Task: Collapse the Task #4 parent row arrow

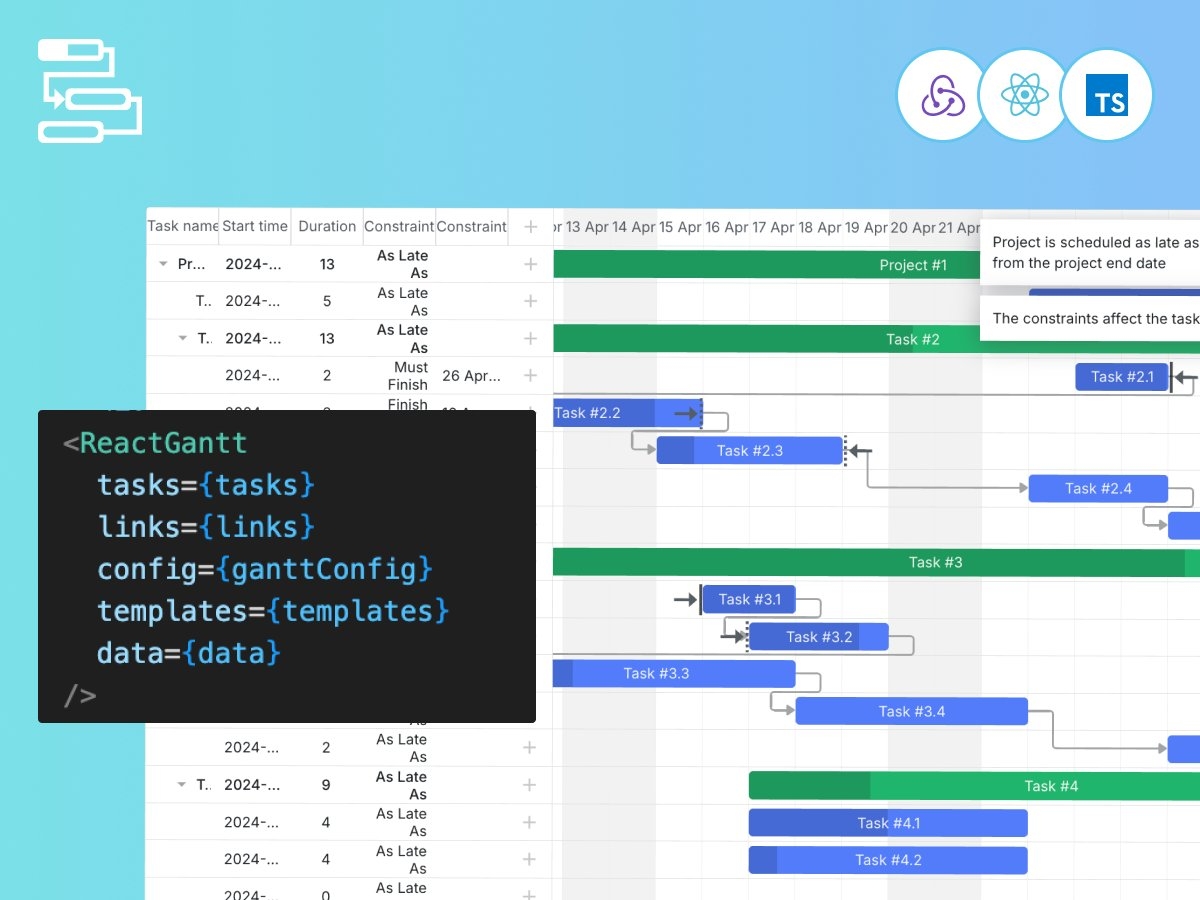Action: [182, 785]
